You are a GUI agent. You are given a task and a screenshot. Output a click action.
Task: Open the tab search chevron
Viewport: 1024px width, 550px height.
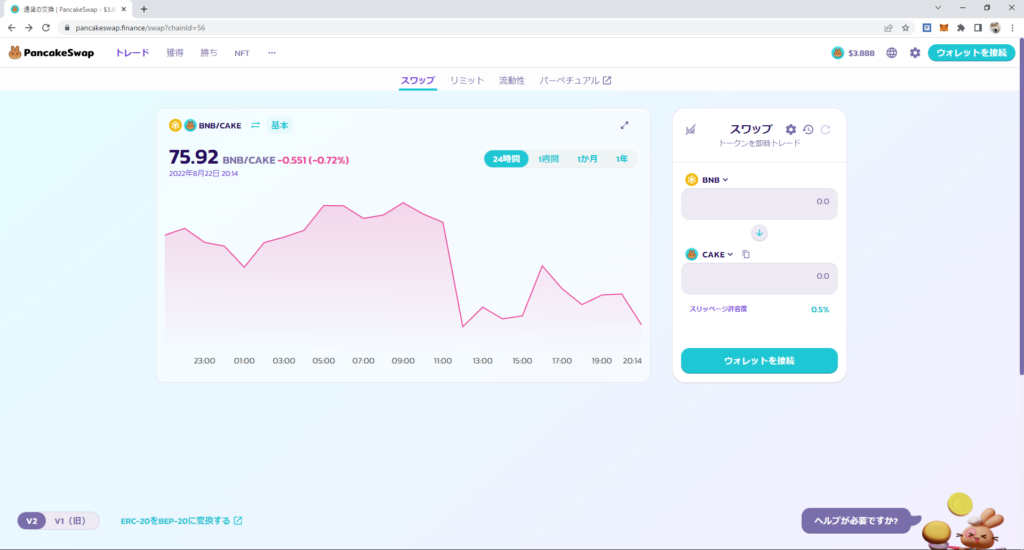pyautogui.click(x=938, y=8)
